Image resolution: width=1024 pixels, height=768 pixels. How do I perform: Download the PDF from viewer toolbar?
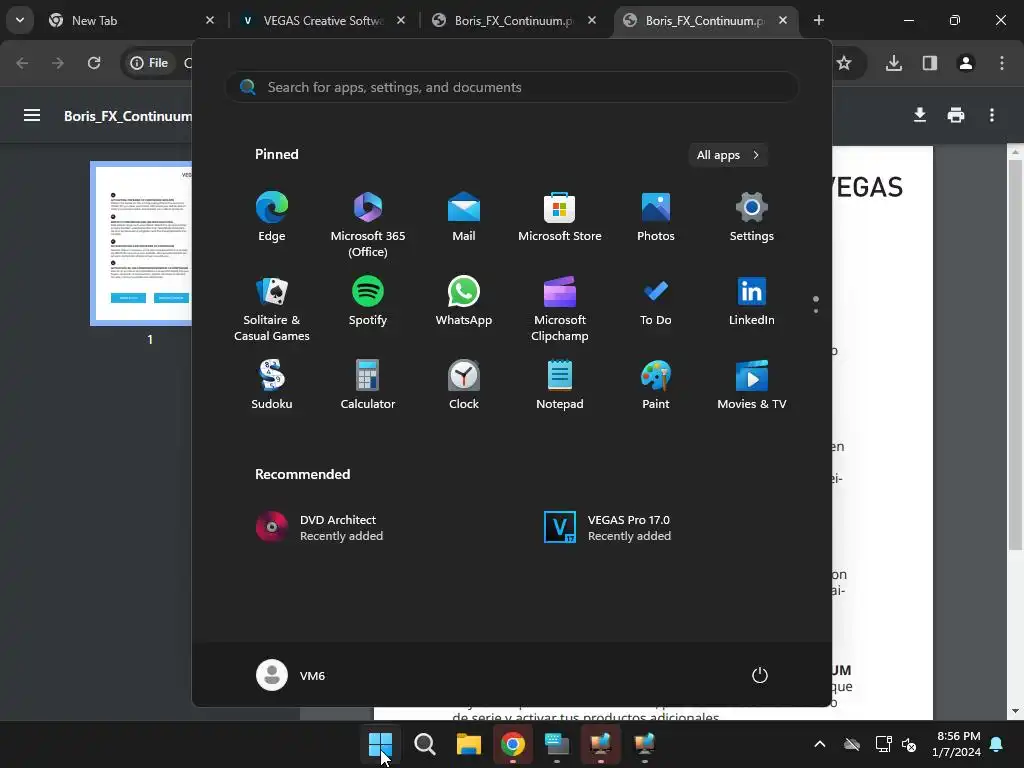[x=920, y=115]
